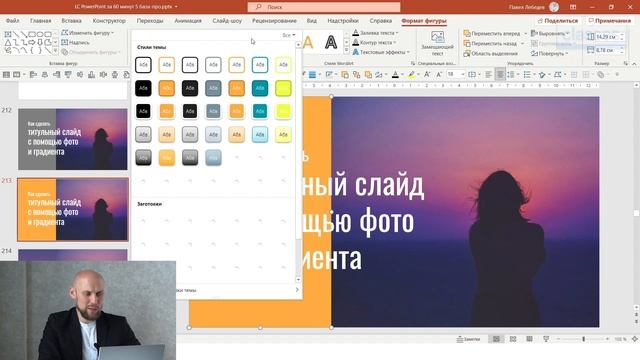Click the decrease font size icon
This screenshot has height=360, width=640.
click(439, 74)
